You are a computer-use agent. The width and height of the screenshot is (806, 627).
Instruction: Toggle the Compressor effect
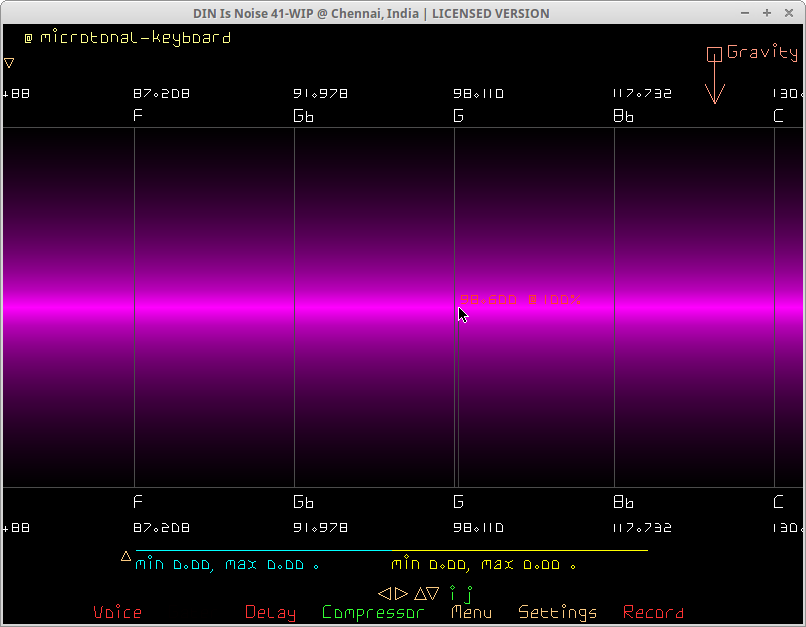(373, 612)
